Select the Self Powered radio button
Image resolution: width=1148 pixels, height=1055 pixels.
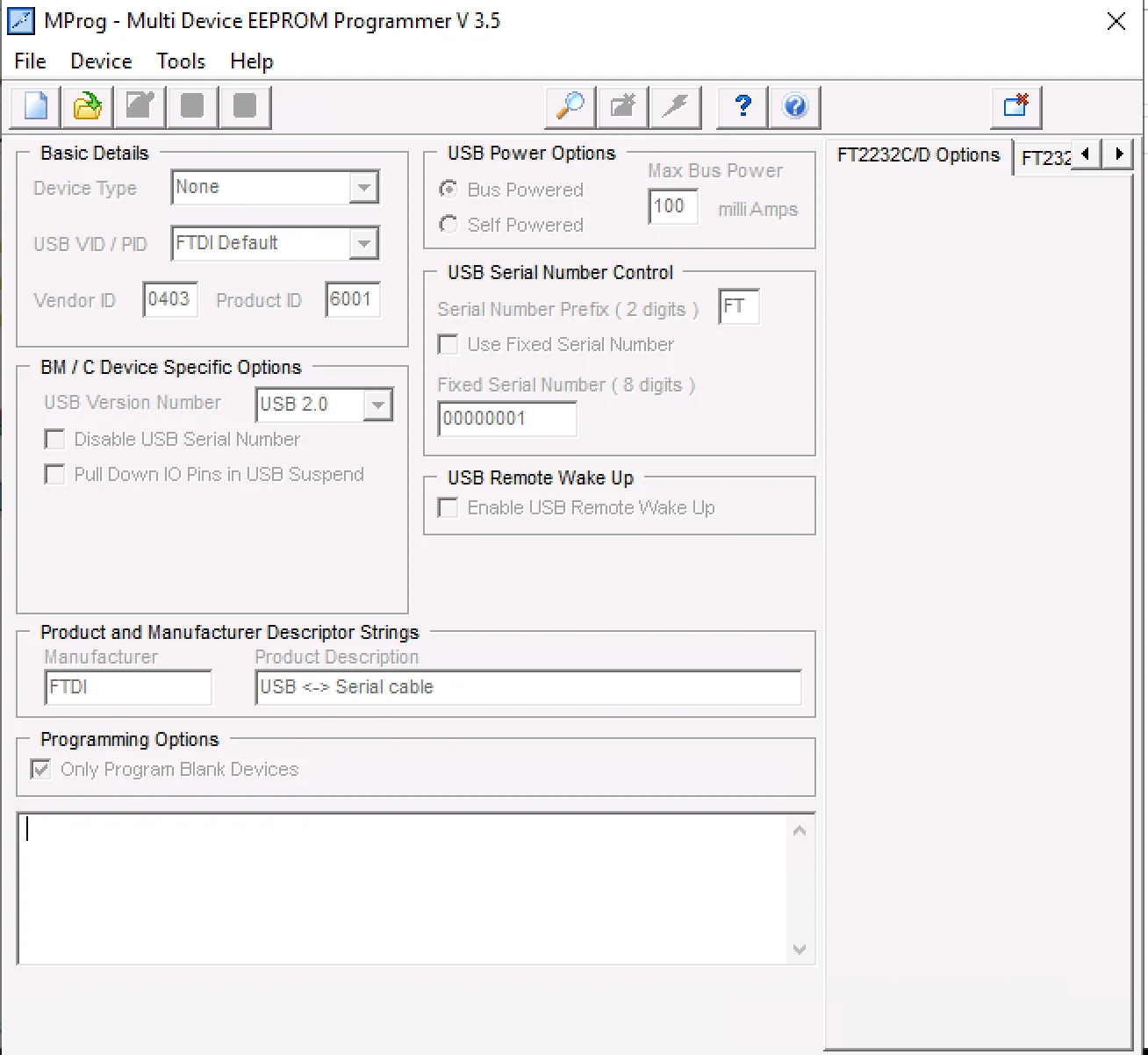click(x=448, y=225)
